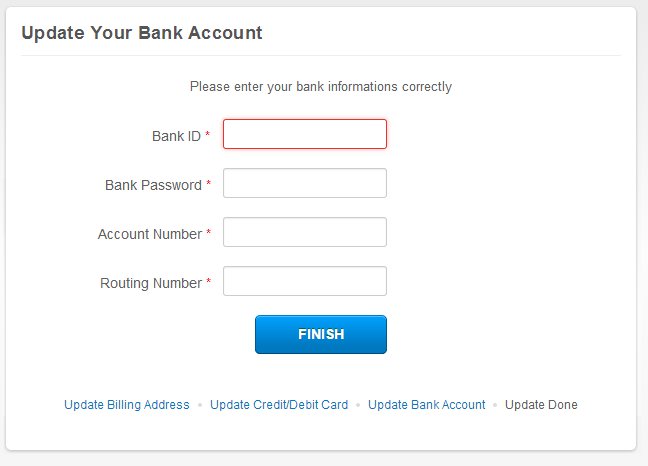Click the instruction text about bank informations
The width and height of the screenshot is (648, 466).
pos(321,87)
